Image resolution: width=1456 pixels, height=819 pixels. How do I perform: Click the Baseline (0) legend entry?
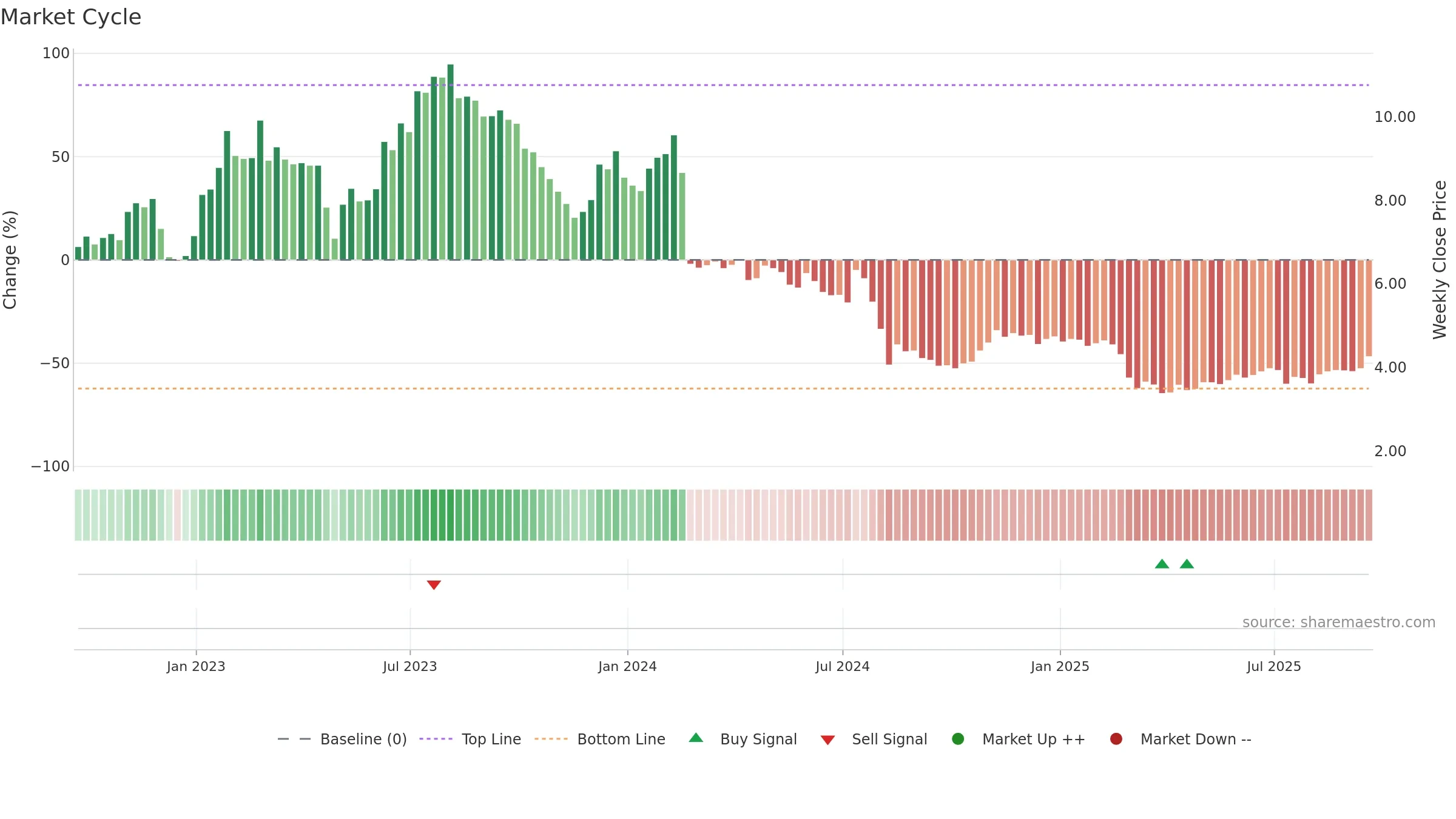[342, 739]
